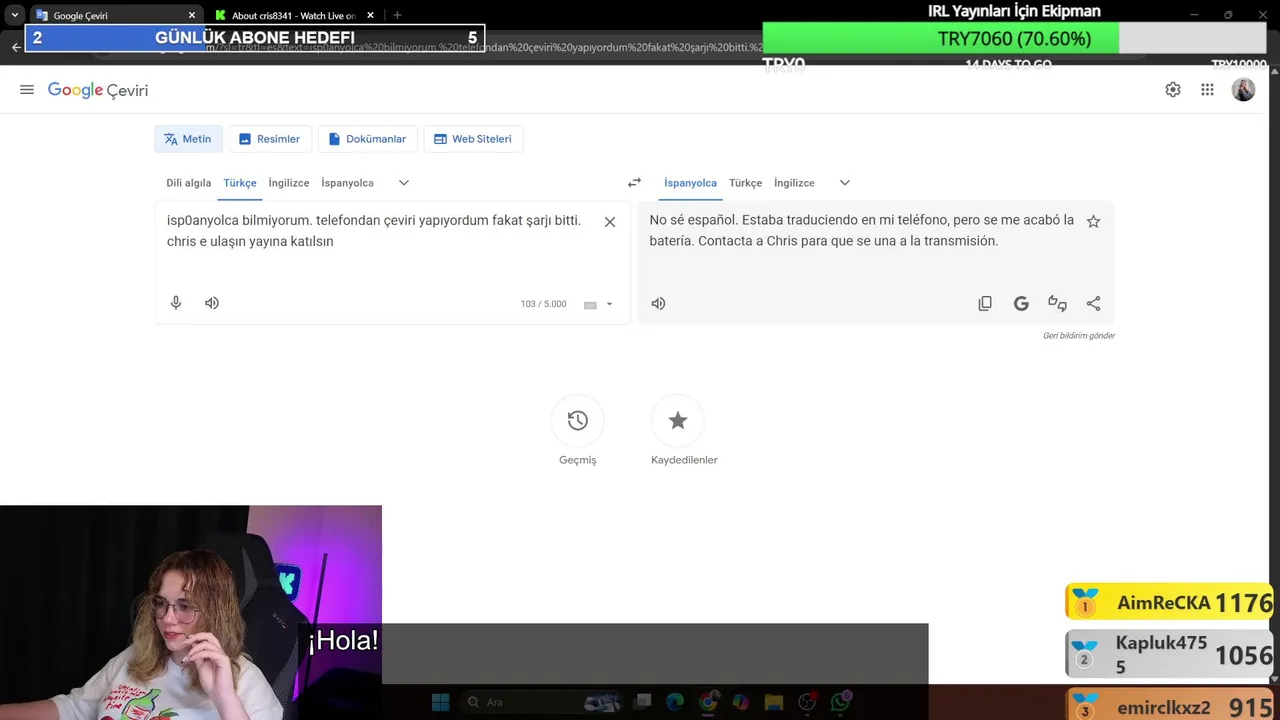Open Kaydedilenler saved translations
This screenshot has width=1280, height=720.
tap(678, 421)
